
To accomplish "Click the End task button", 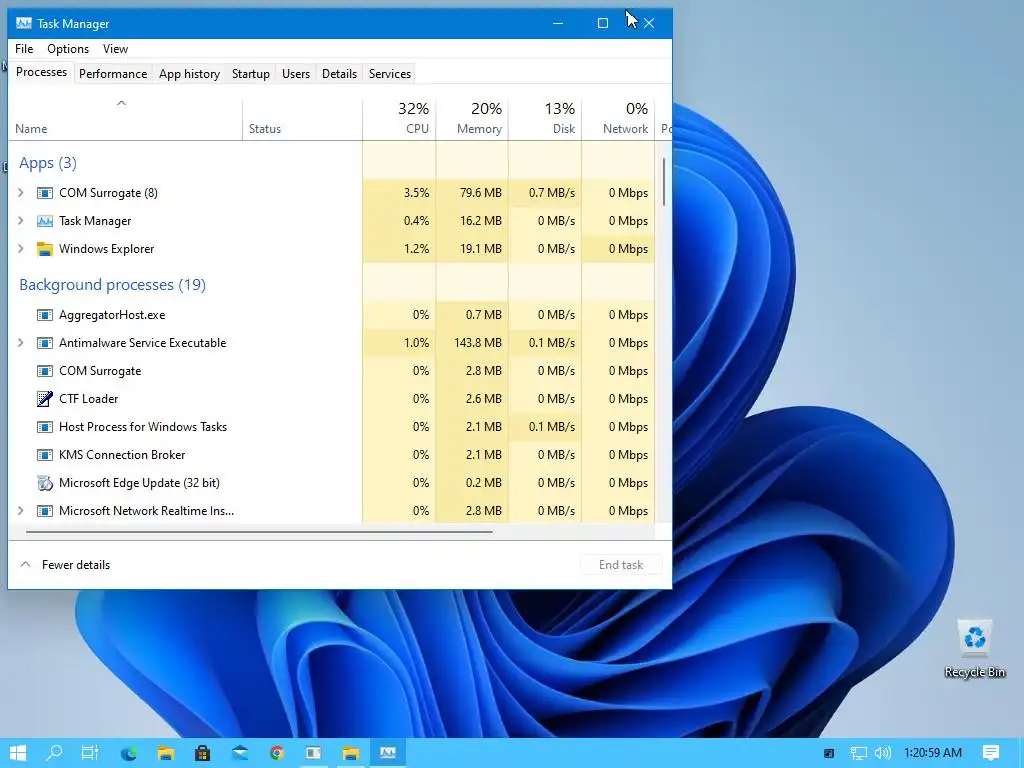I will tap(621, 565).
